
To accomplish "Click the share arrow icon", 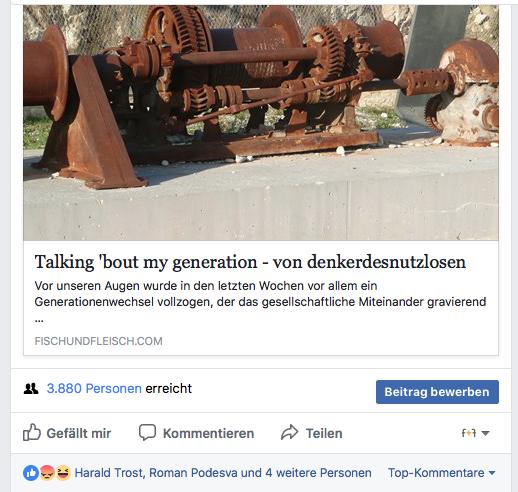I will tap(289, 432).
